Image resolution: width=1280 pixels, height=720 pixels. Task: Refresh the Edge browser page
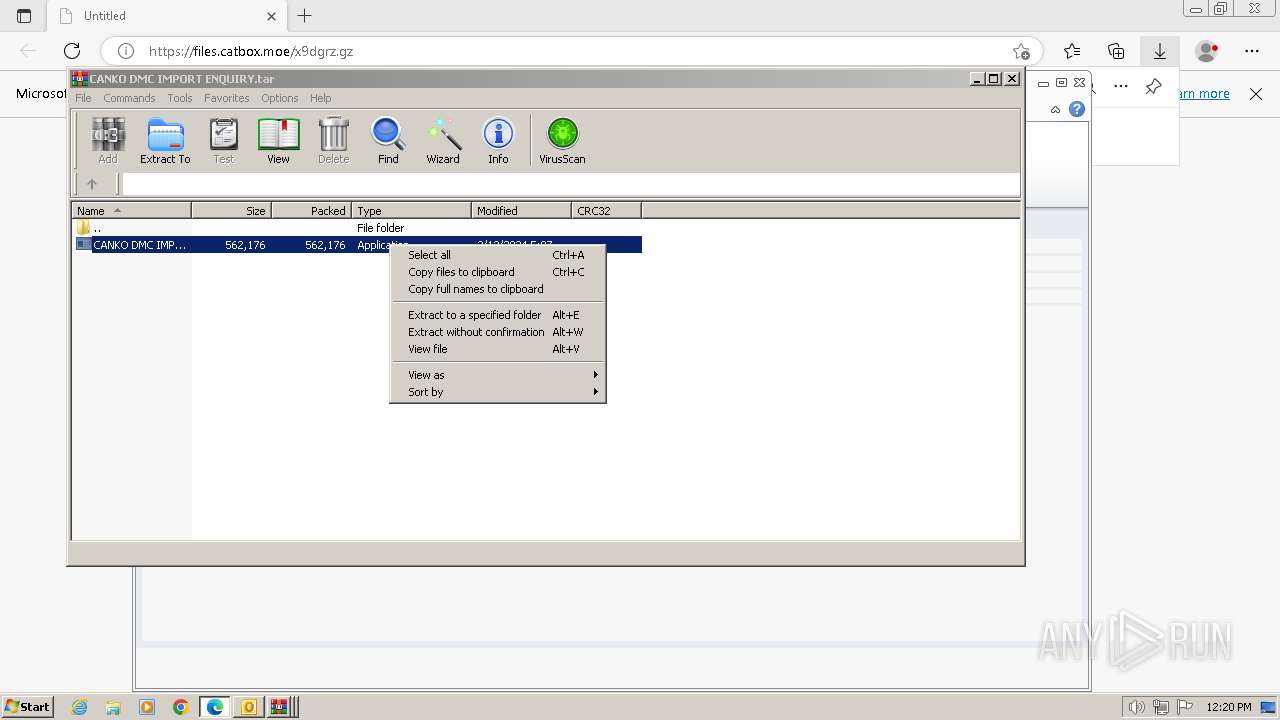point(72,51)
